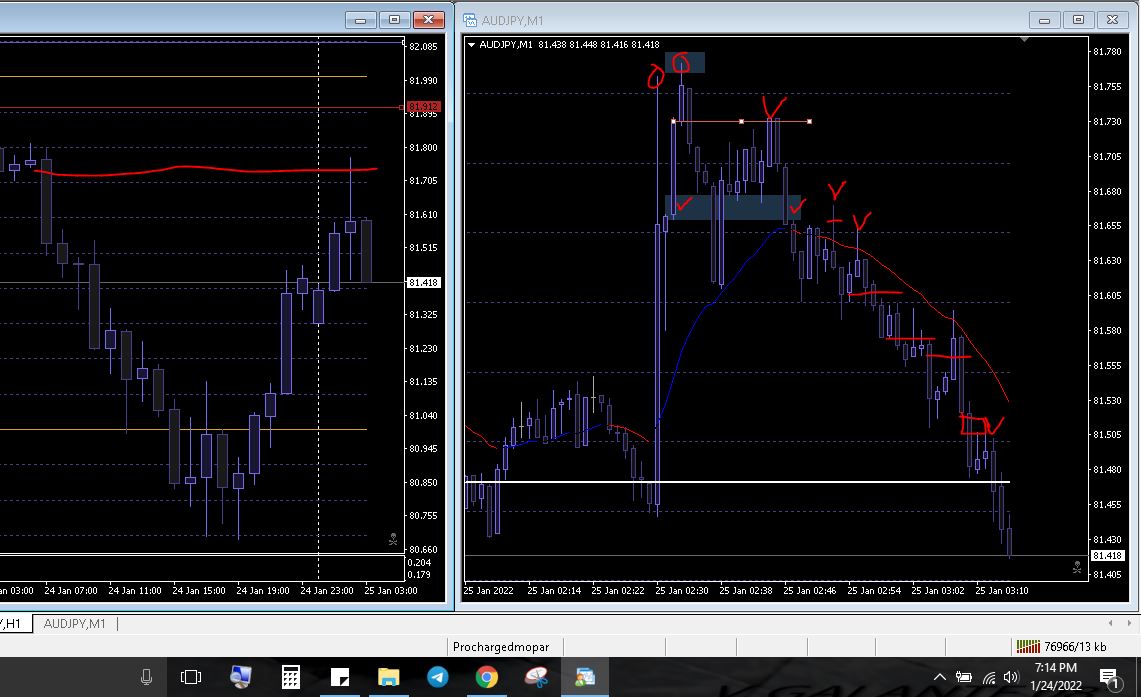Switch to the H1 chart tab

[15, 624]
